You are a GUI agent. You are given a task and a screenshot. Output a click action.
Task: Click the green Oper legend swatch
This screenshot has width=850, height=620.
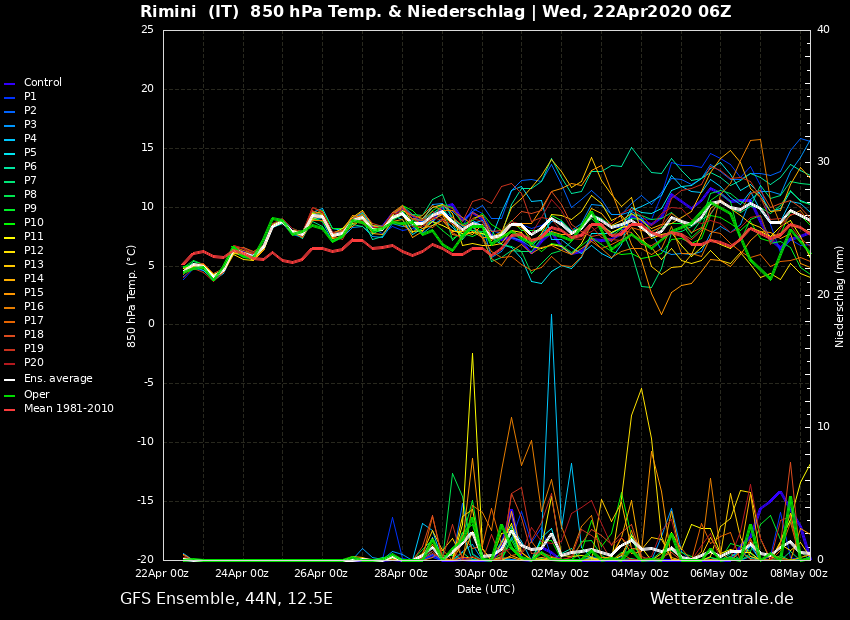point(10,395)
